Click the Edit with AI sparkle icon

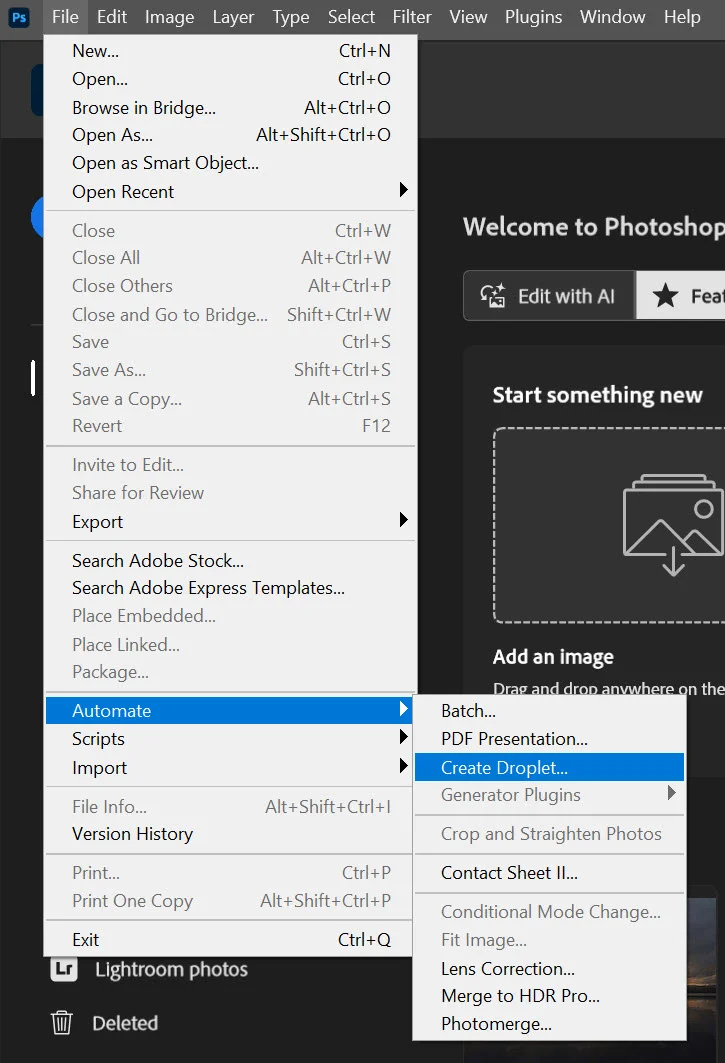(x=493, y=296)
